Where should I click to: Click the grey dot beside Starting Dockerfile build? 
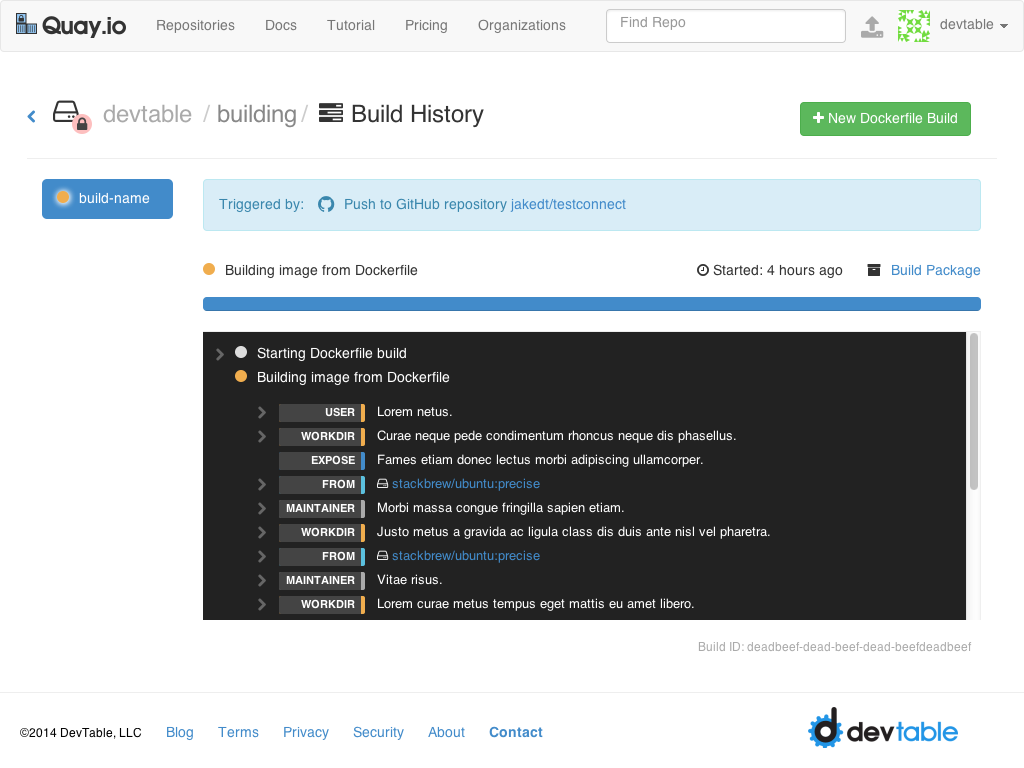tap(241, 352)
